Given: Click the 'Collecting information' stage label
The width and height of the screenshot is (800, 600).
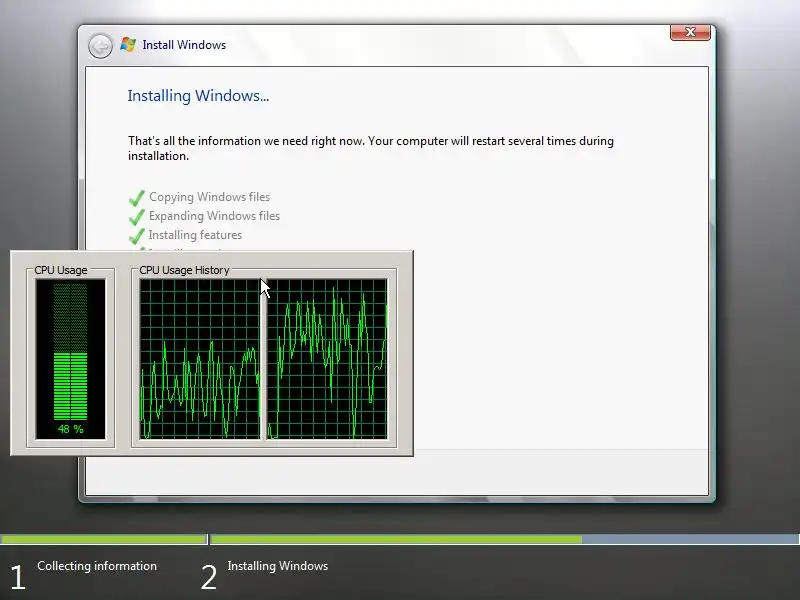Looking at the screenshot, I should tap(97, 566).
